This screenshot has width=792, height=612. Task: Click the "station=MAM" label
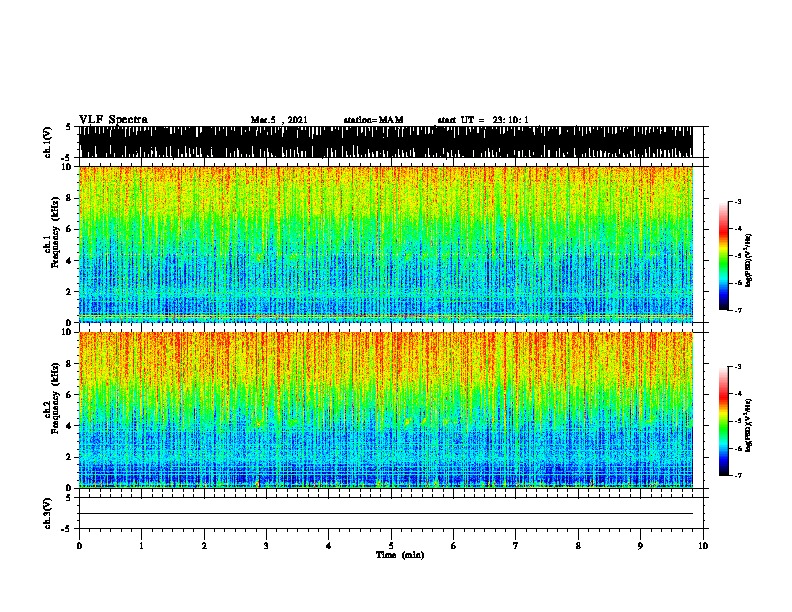click(x=373, y=120)
